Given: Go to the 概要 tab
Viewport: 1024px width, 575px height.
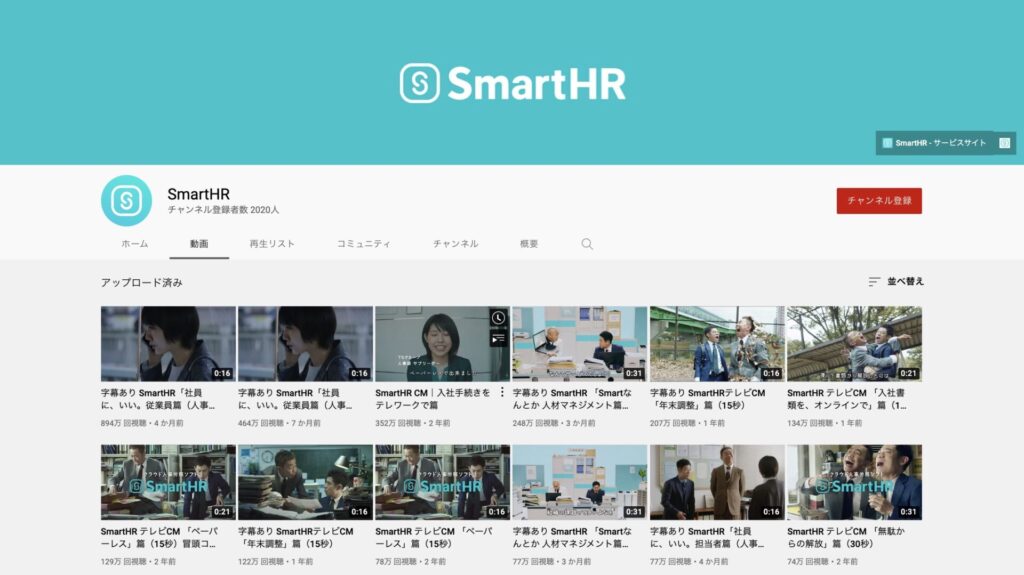Looking at the screenshot, I should [x=529, y=244].
